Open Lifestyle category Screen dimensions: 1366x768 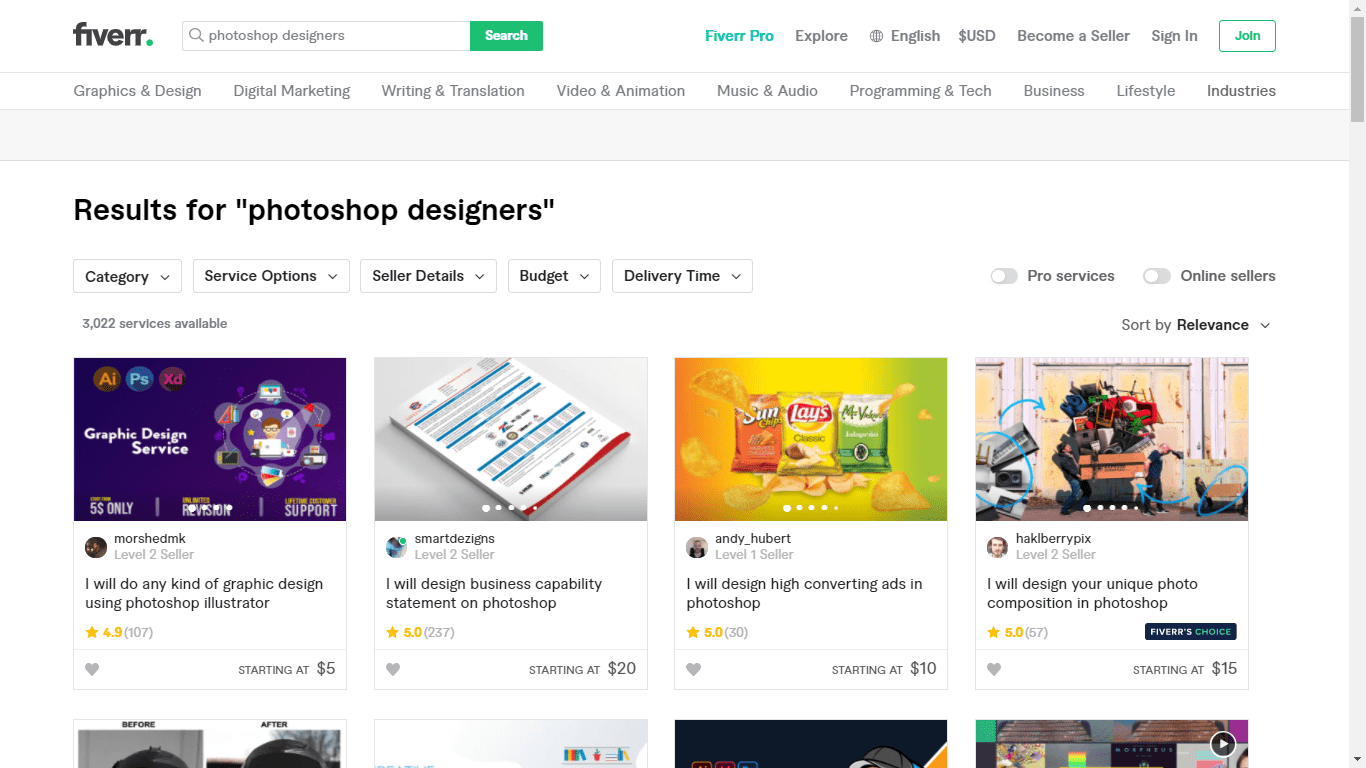click(x=1146, y=91)
